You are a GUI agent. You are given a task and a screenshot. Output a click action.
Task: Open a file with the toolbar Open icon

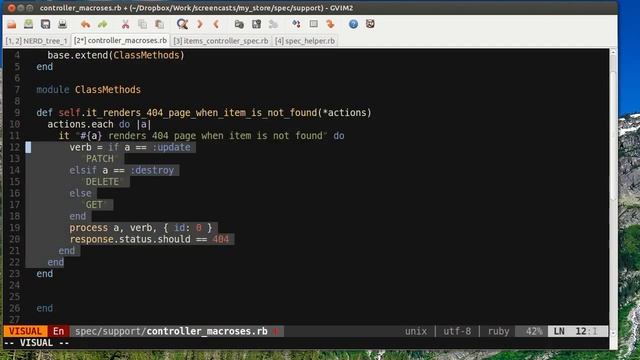pyautogui.click(x=12, y=24)
